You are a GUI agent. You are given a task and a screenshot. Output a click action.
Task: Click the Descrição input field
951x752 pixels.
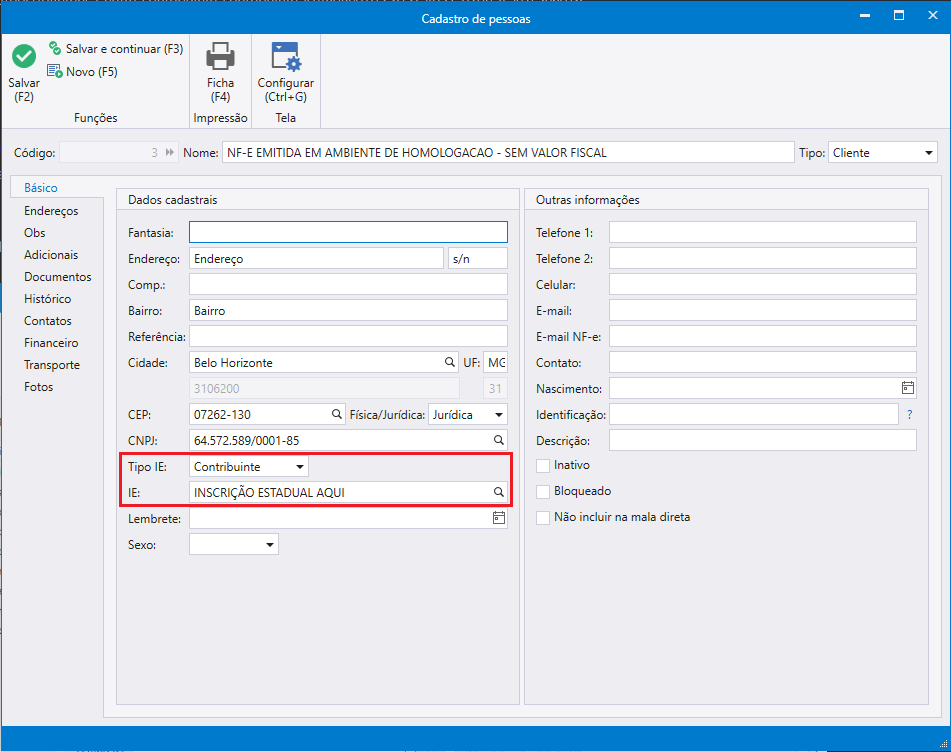coord(763,440)
